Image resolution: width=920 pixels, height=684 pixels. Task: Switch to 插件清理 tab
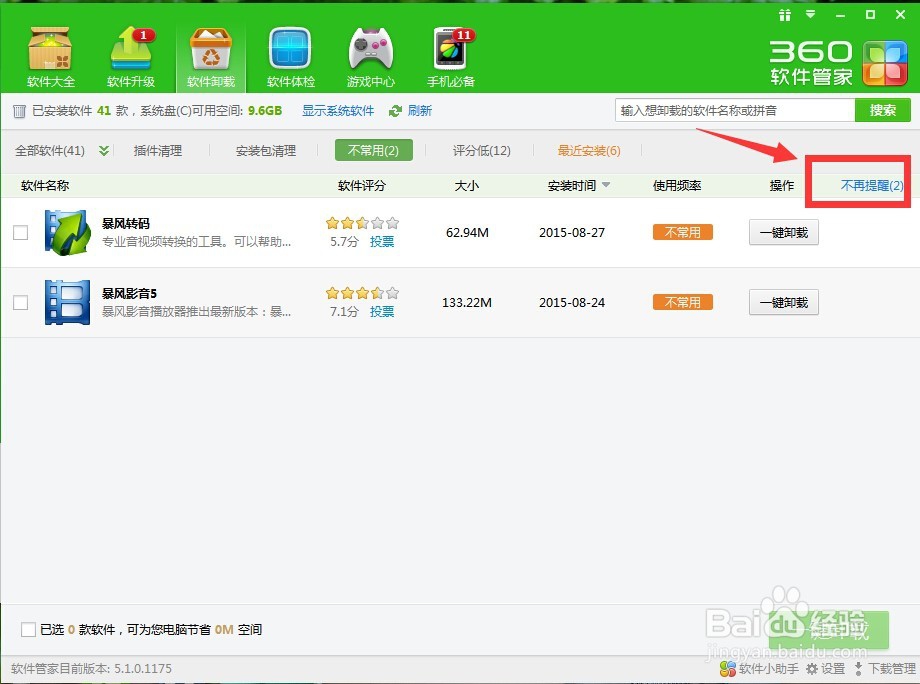158,151
